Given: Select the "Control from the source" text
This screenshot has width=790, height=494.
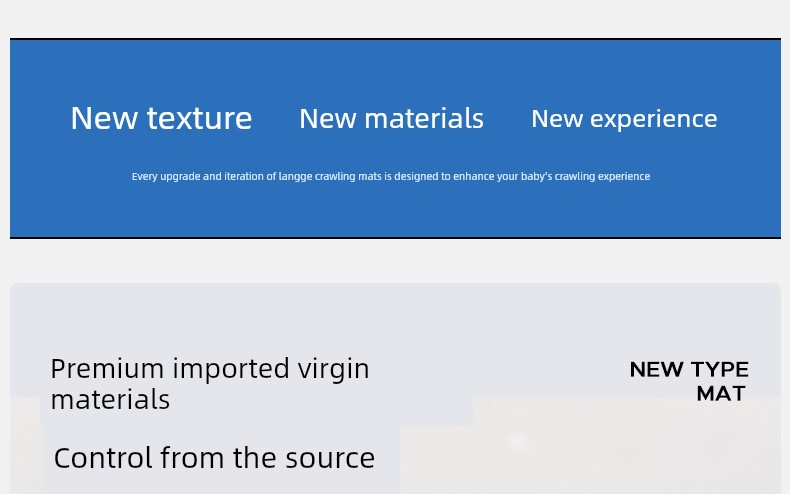Looking at the screenshot, I should click(x=214, y=457).
